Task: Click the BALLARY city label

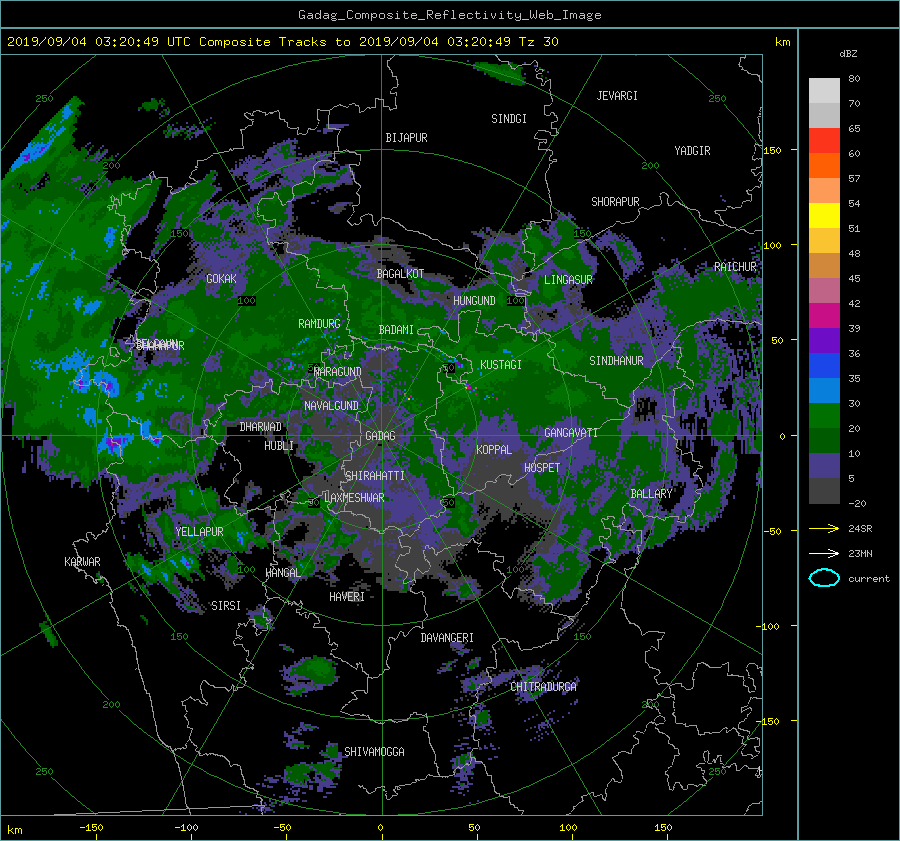Action: 651,494
